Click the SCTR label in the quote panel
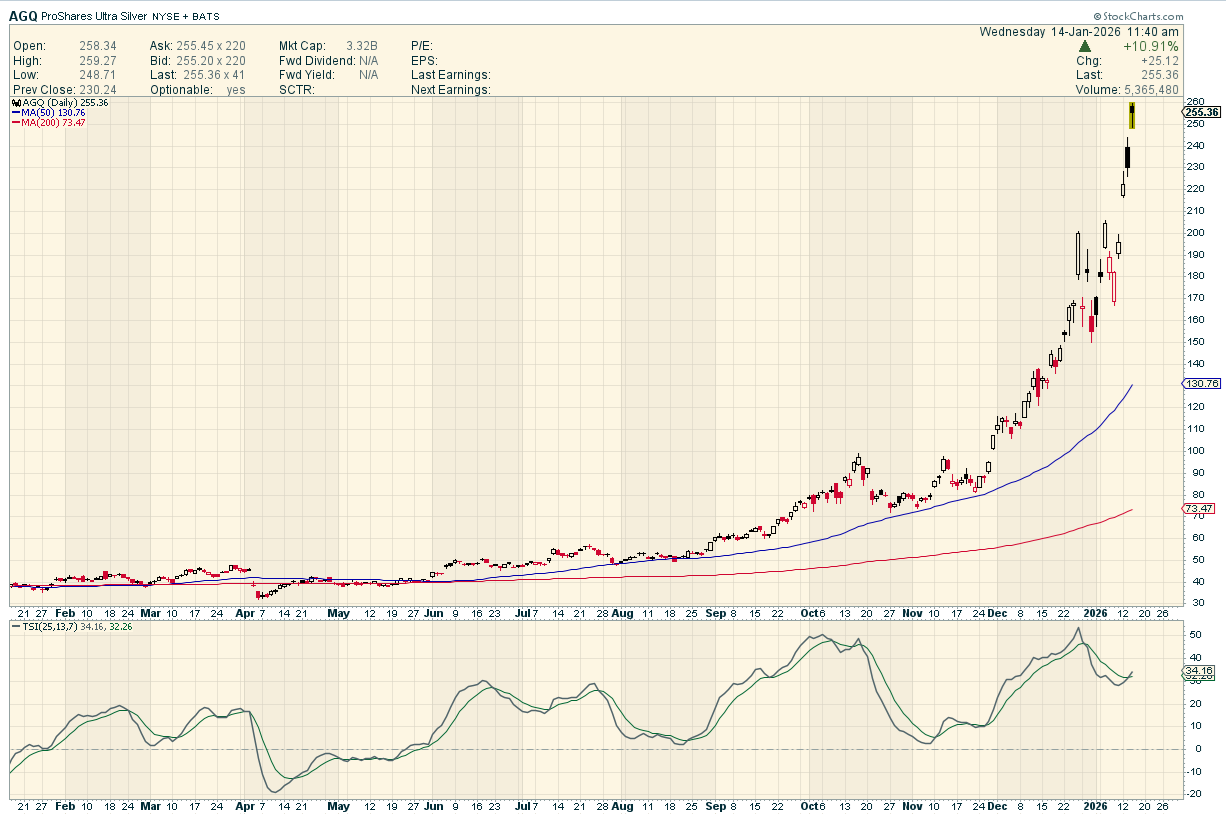 point(297,90)
